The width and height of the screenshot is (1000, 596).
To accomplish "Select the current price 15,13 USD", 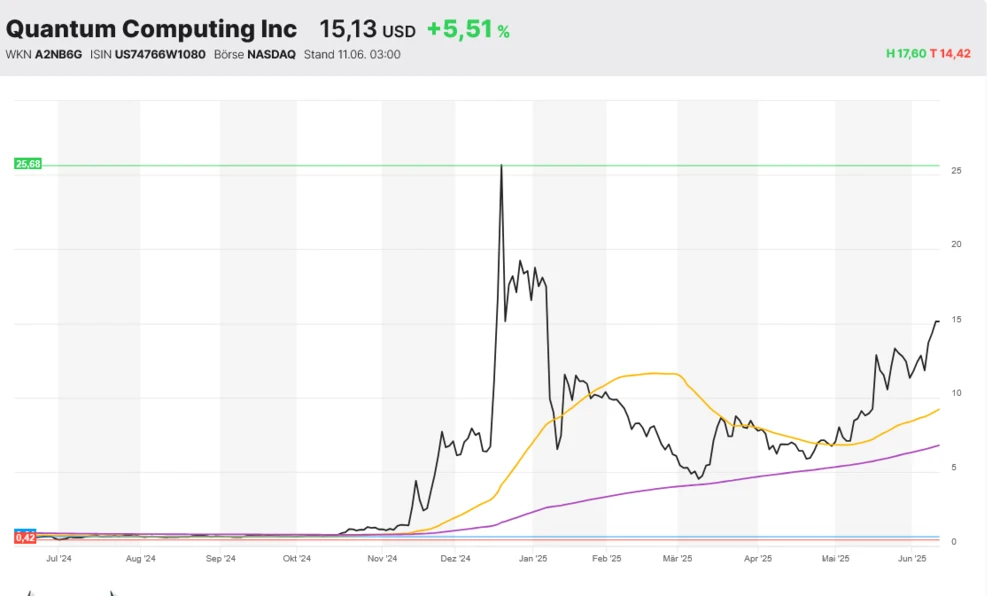I will point(367,30).
